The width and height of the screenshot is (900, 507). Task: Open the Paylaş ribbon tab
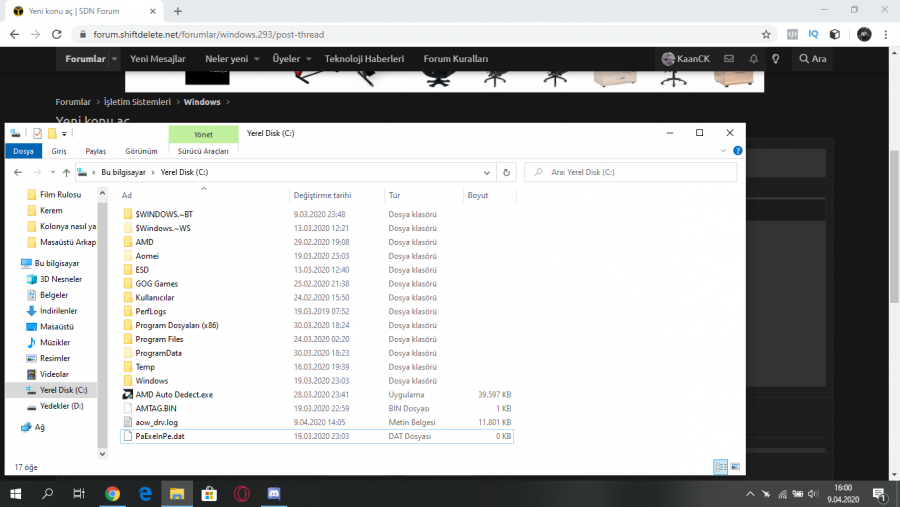96,151
